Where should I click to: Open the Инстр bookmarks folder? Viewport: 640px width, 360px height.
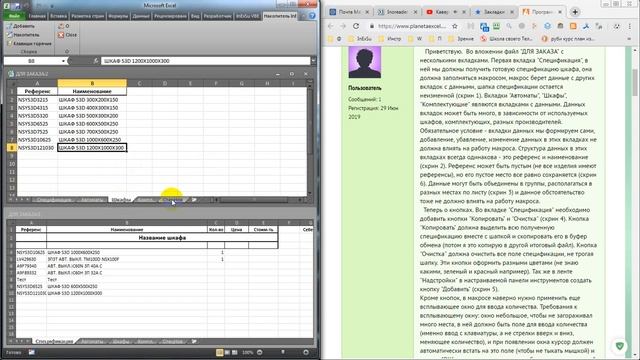(x=390, y=39)
